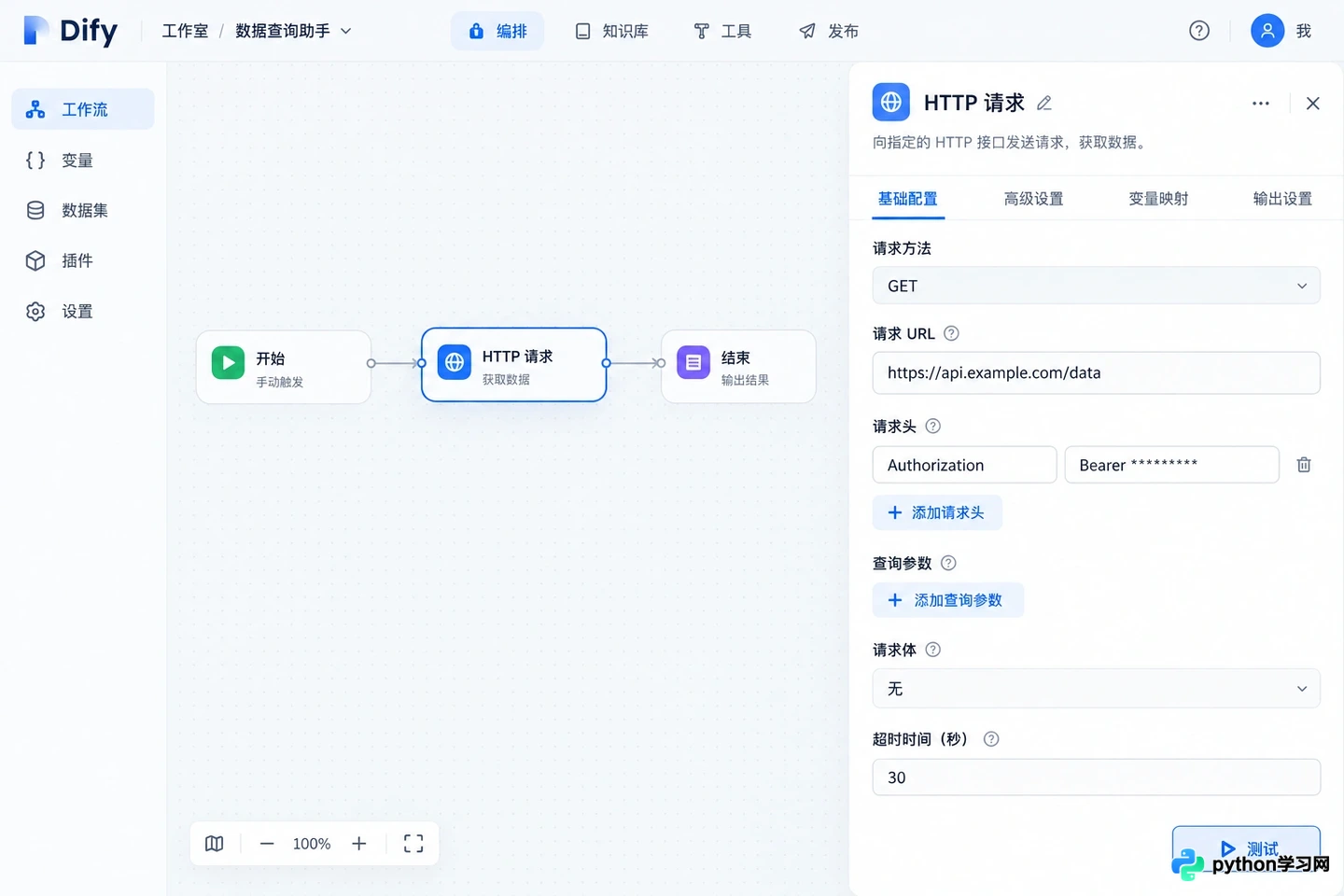Zoom in with the plus icon
This screenshot has width=1344, height=896.
(359, 844)
